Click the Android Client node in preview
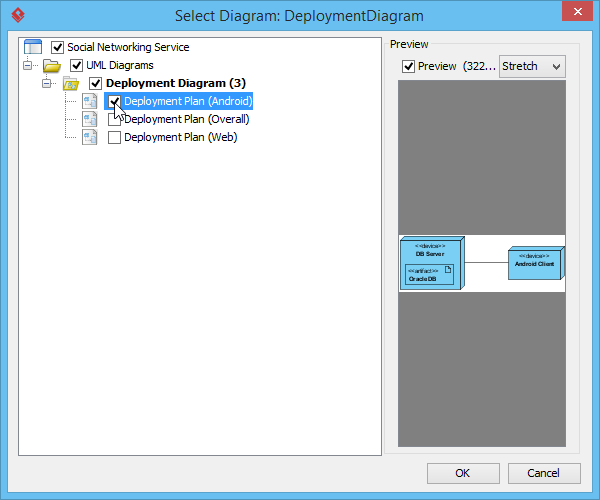This screenshot has height=500, width=600. [536, 263]
